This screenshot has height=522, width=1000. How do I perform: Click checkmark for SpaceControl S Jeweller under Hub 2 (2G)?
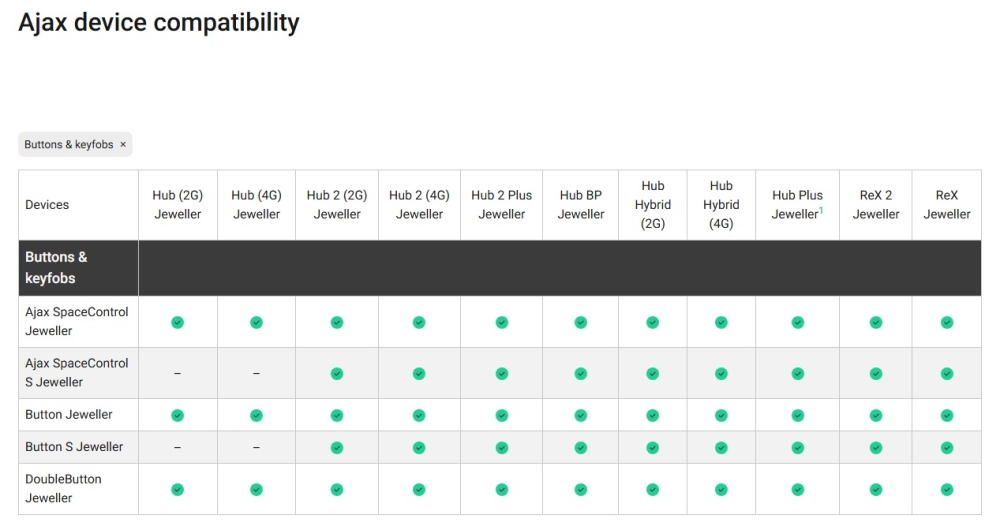point(337,373)
